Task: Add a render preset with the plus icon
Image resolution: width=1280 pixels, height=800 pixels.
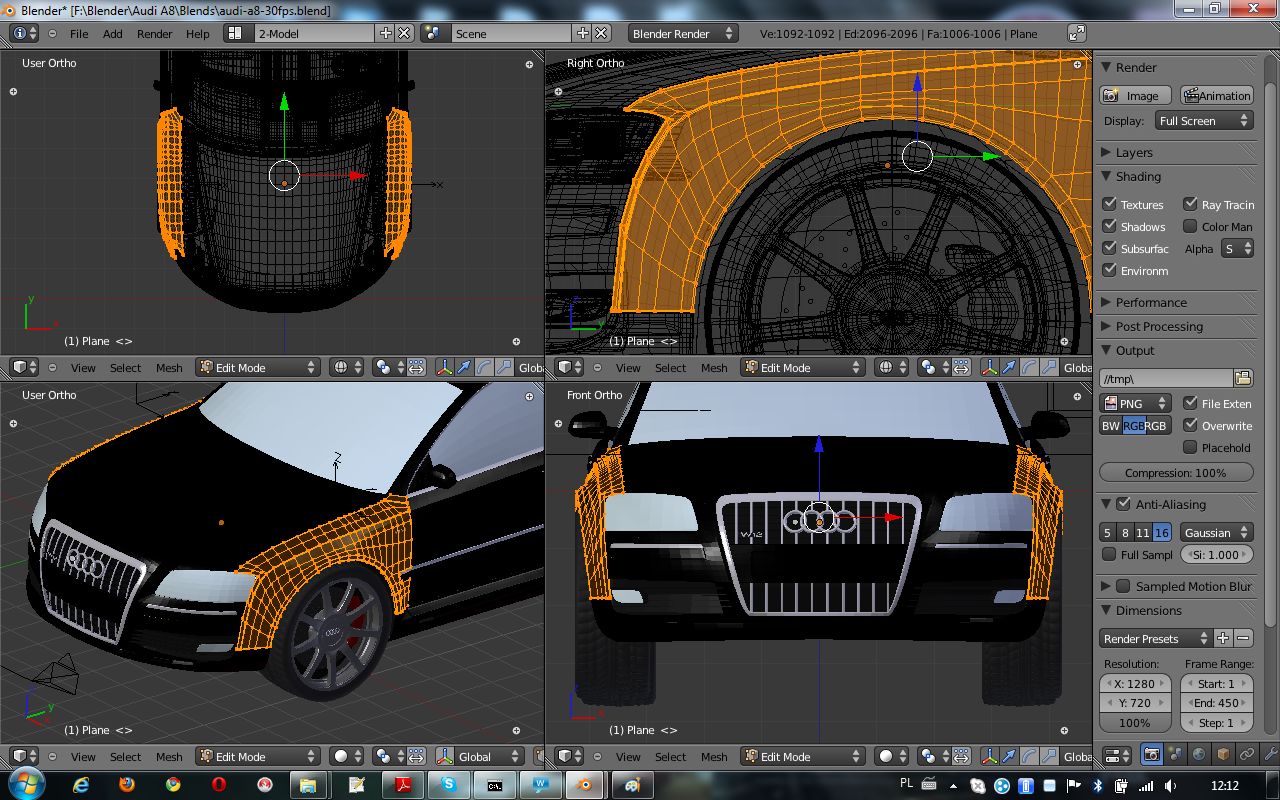Action: 1223,638
